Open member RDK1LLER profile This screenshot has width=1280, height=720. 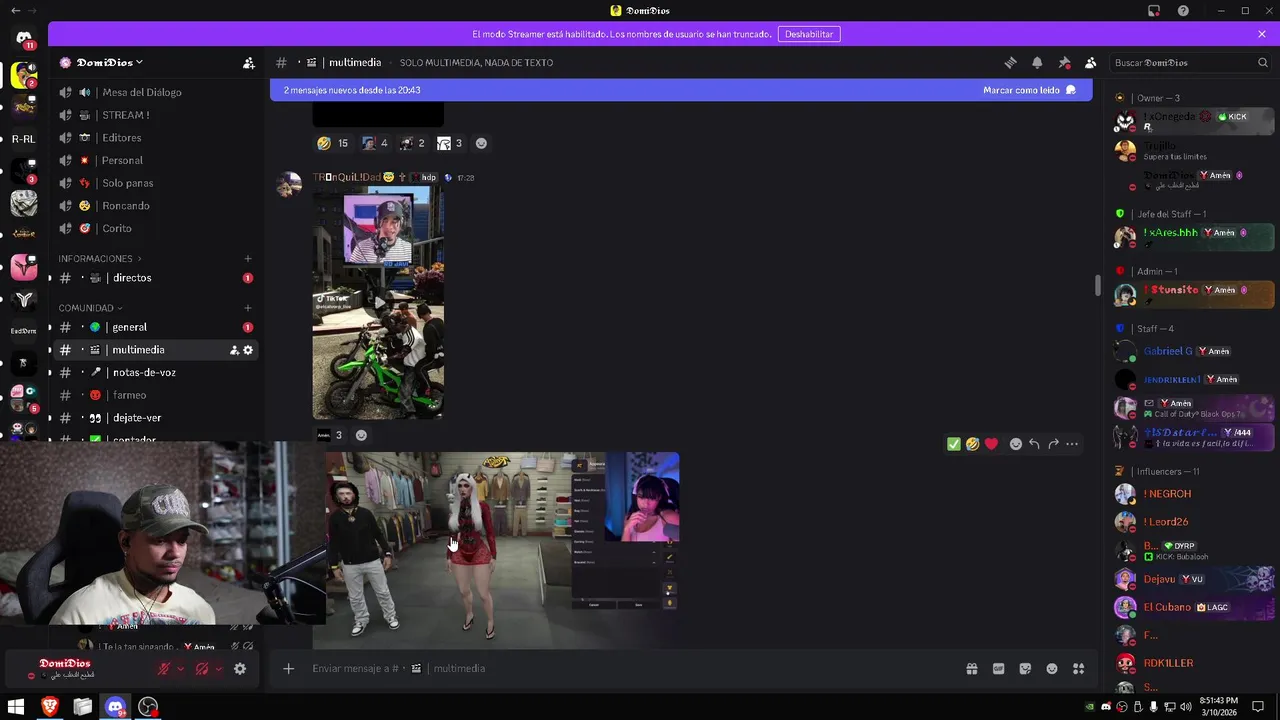point(1194,663)
